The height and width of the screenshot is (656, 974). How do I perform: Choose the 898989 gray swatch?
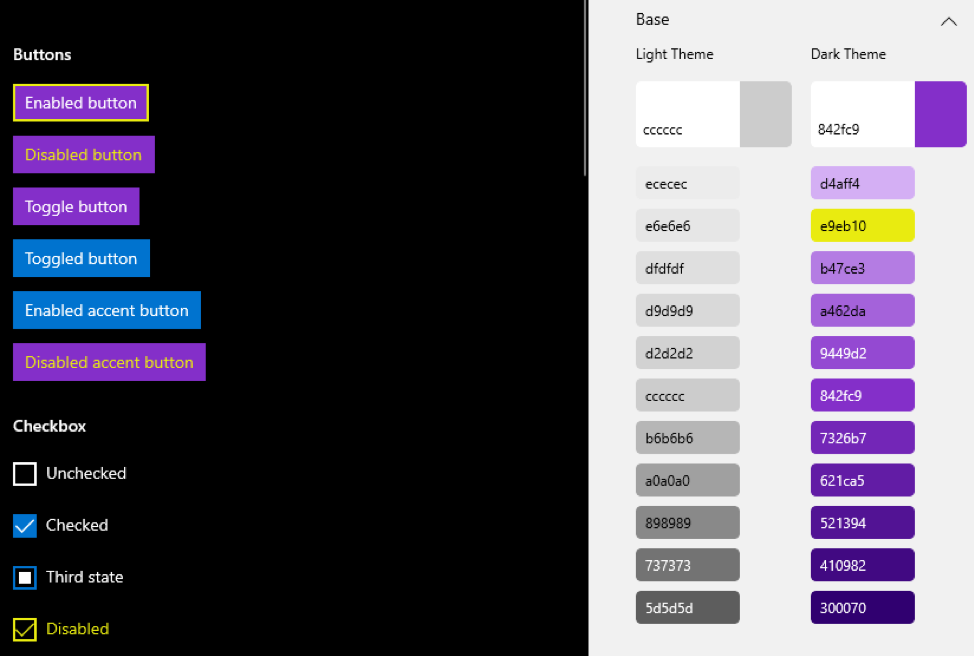tap(688, 522)
